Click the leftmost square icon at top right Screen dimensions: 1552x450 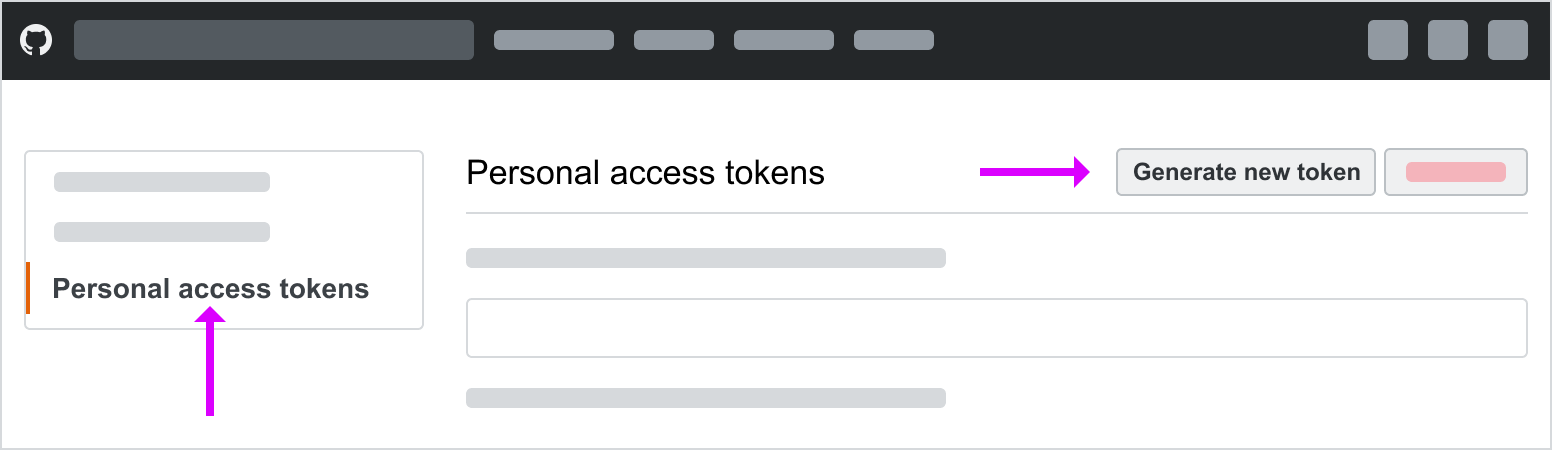click(1387, 40)
